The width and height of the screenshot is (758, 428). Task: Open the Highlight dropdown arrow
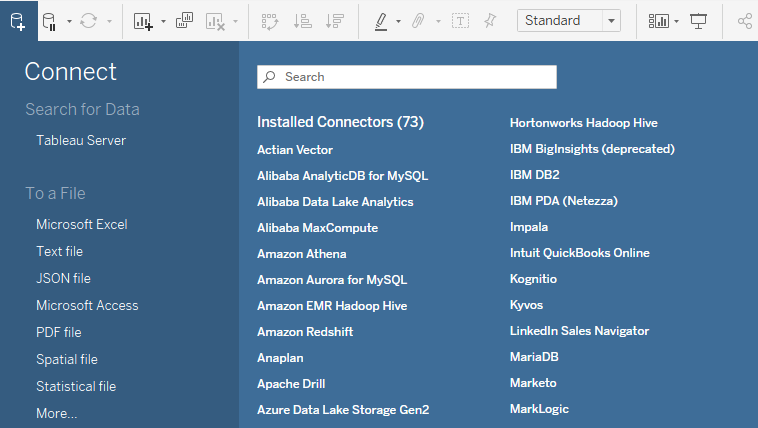click(398, 21)
